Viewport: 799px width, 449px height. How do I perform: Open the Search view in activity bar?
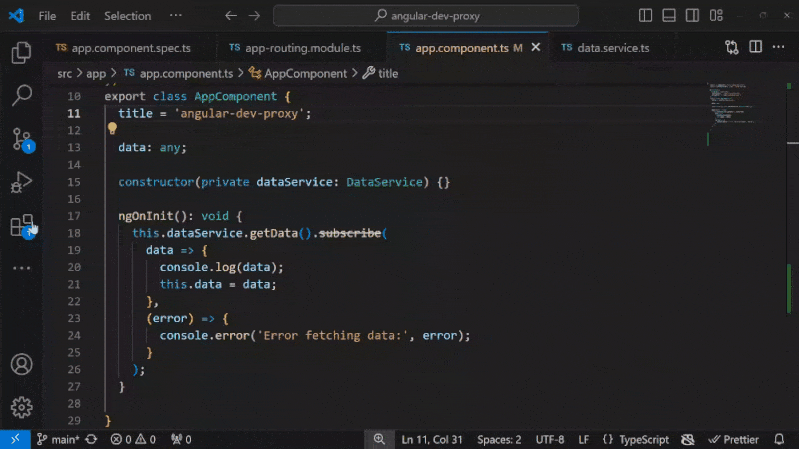point(21,96)
